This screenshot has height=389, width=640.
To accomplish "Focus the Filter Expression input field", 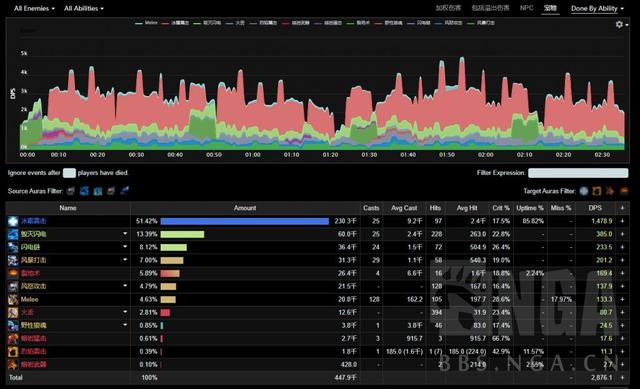I will click(x=578, y=173).
